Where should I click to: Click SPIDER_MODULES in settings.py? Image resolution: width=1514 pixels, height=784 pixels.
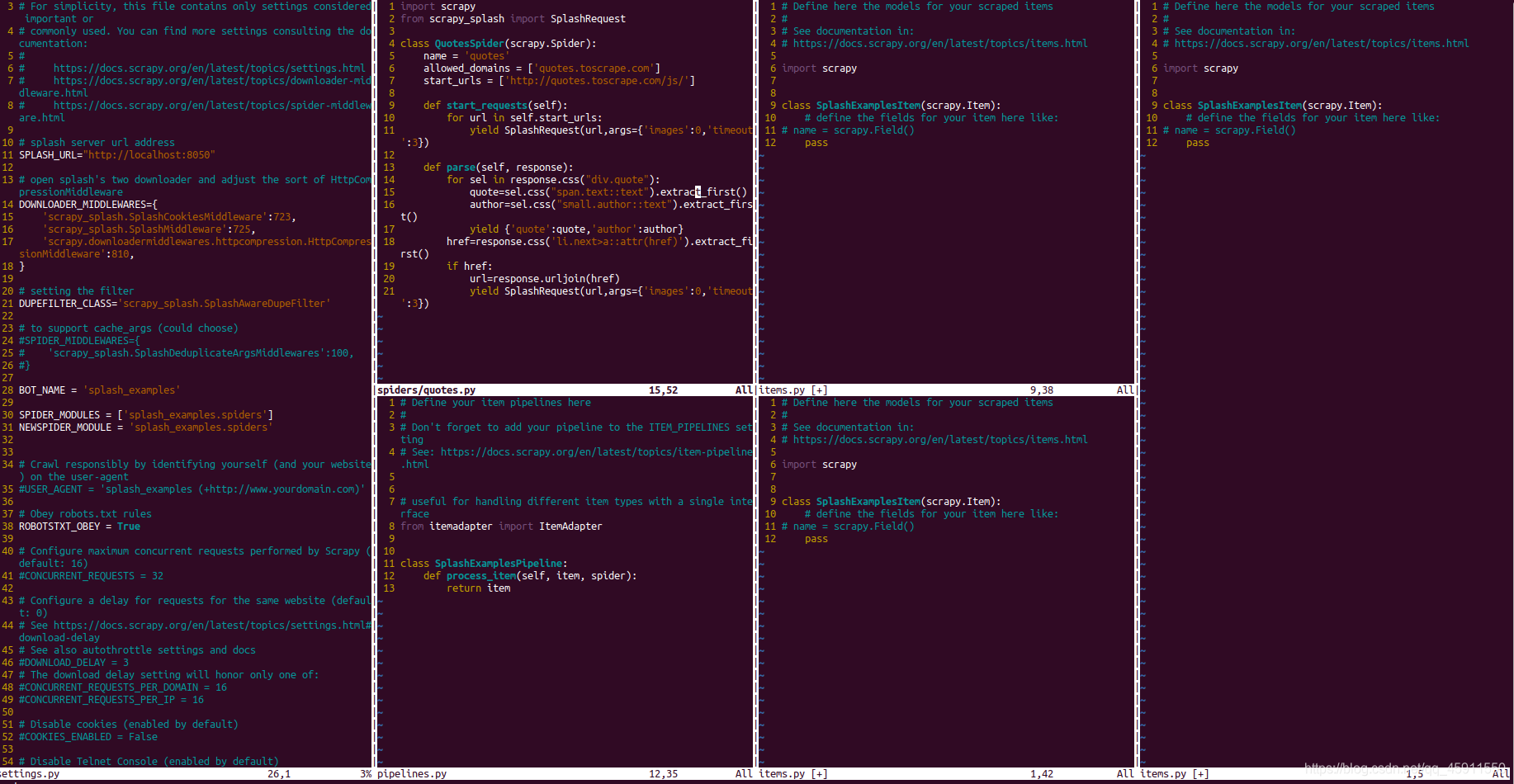[x=59, y=415]
